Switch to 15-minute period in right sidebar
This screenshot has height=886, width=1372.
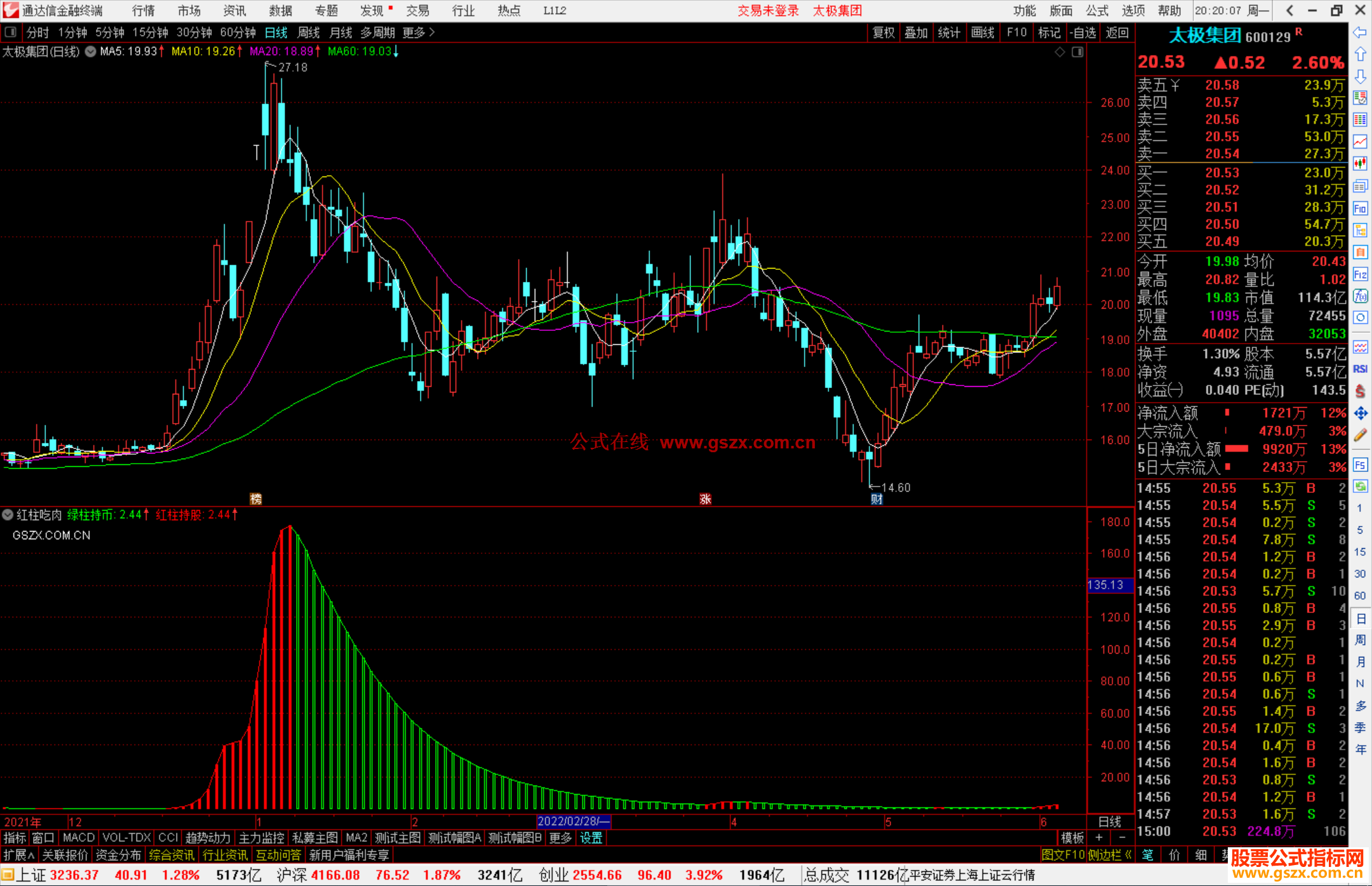1359,552
